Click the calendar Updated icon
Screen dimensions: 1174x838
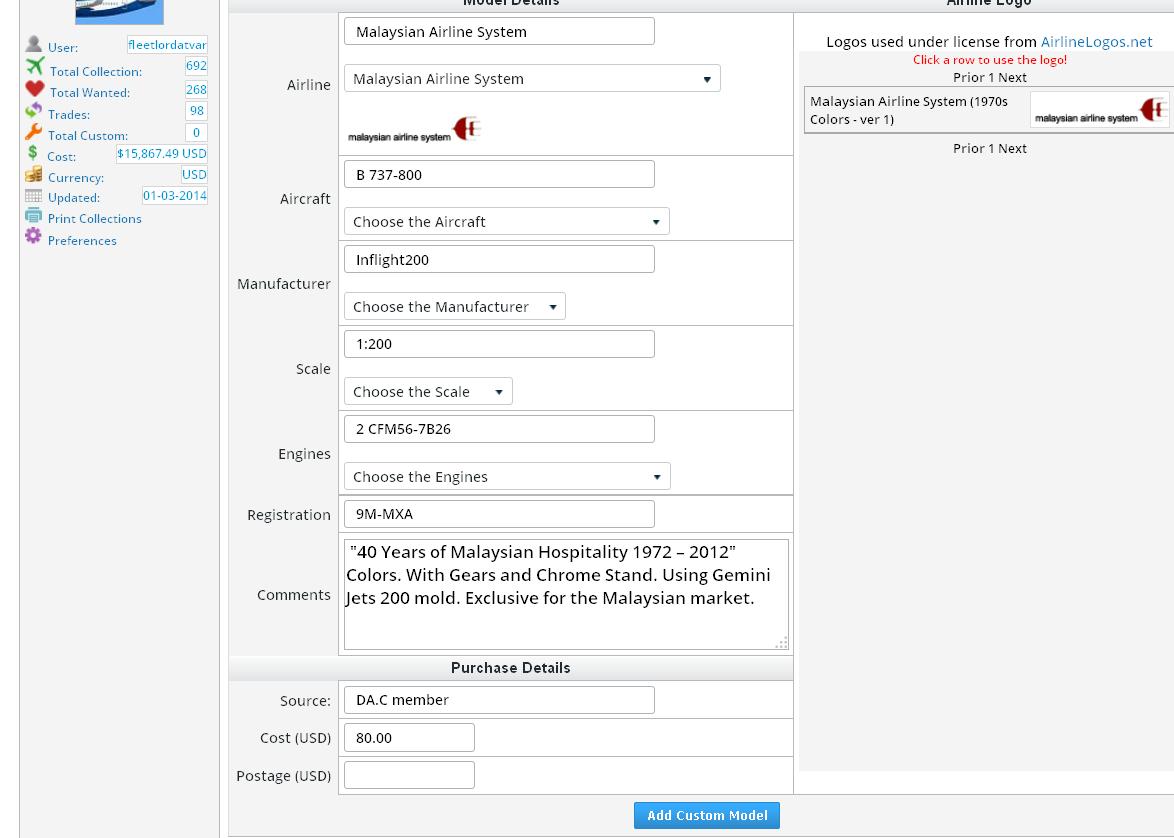pyautogui.click(x=33, y=195)
